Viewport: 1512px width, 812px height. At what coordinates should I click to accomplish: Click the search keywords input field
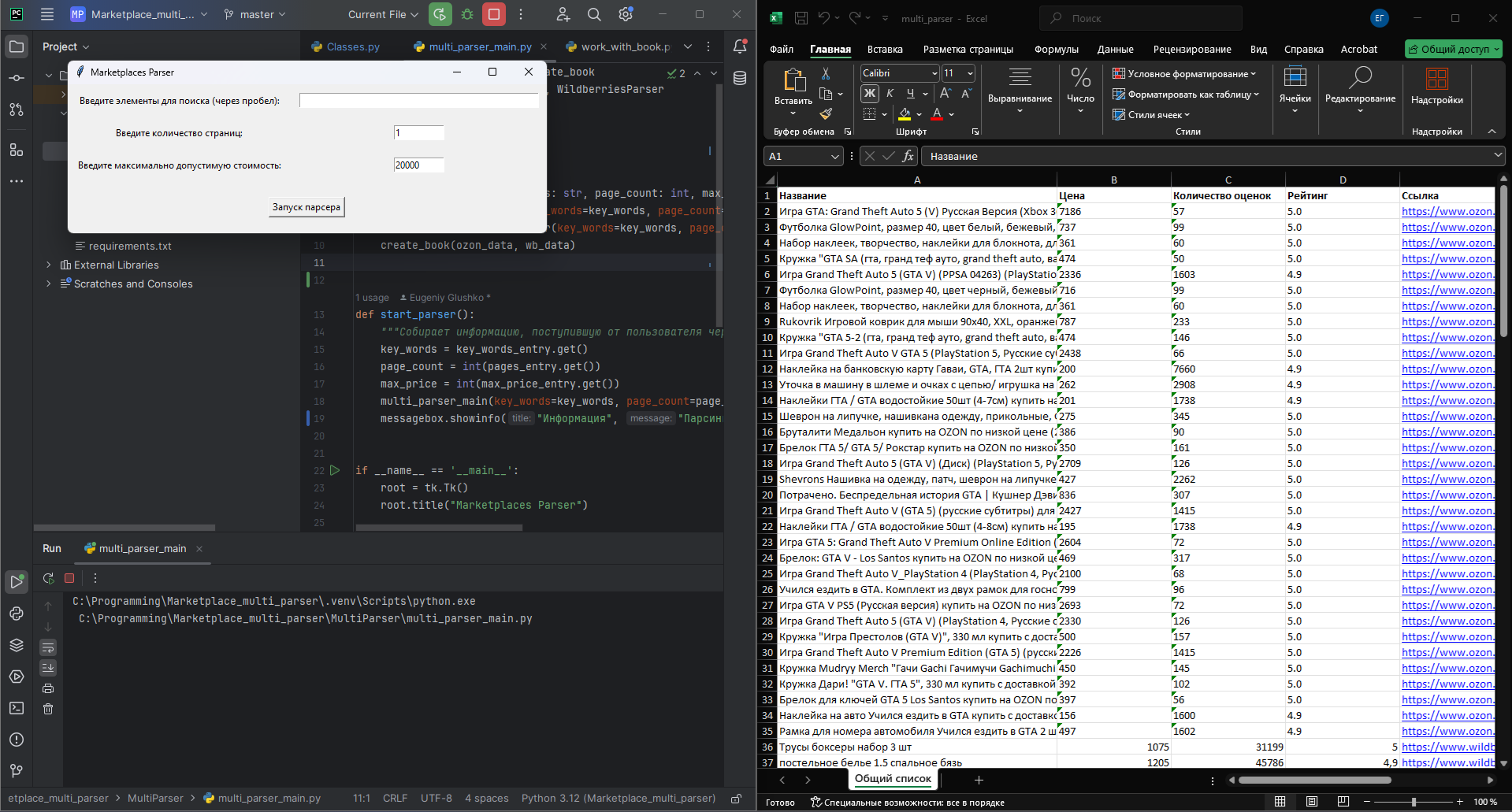tap(418, 101)
